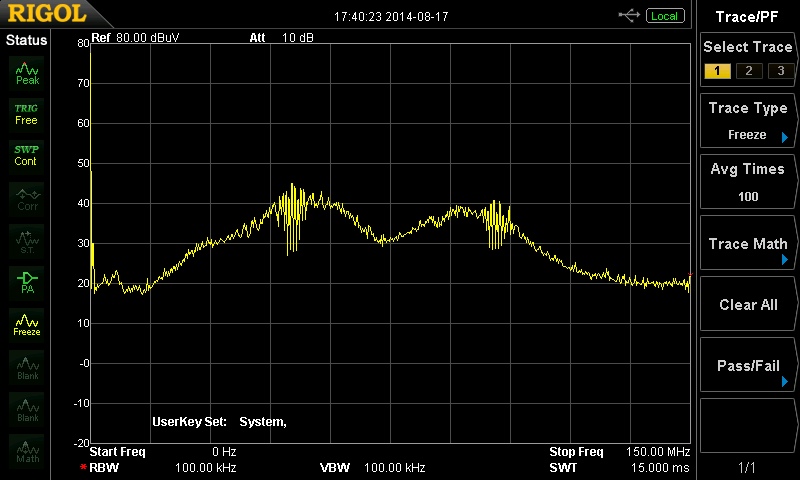Click the Status panel header
The width and height of the screenshot is (800, 480).
pos(27,40)
